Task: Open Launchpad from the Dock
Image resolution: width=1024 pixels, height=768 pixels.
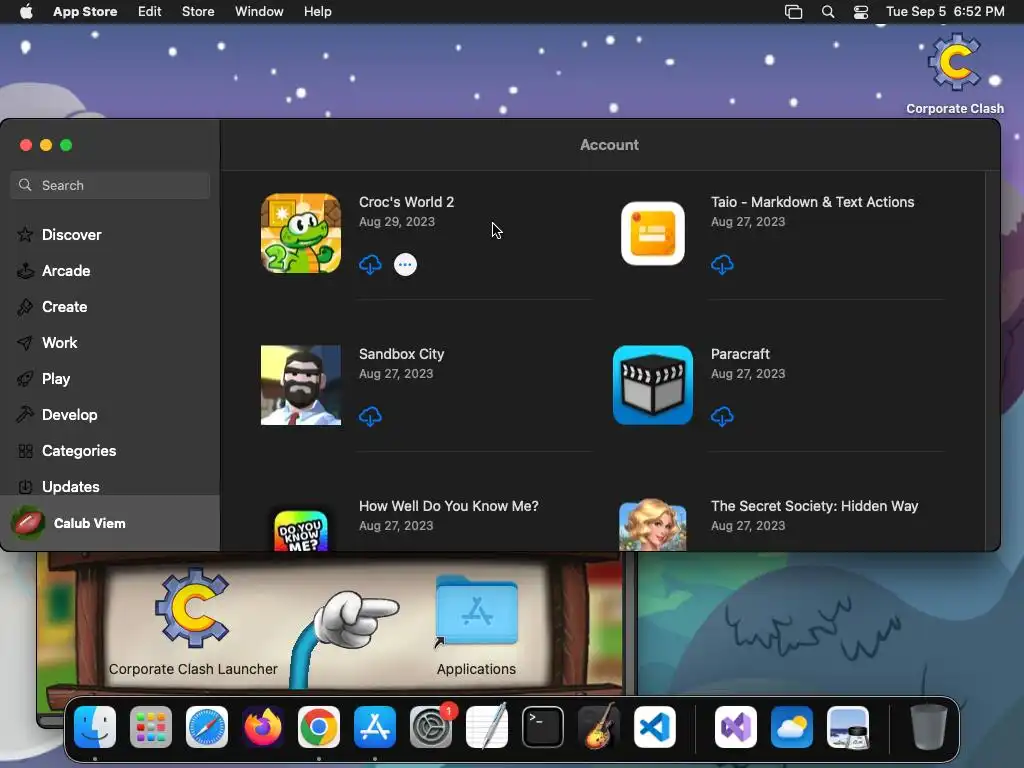Action: click(151, 727)
